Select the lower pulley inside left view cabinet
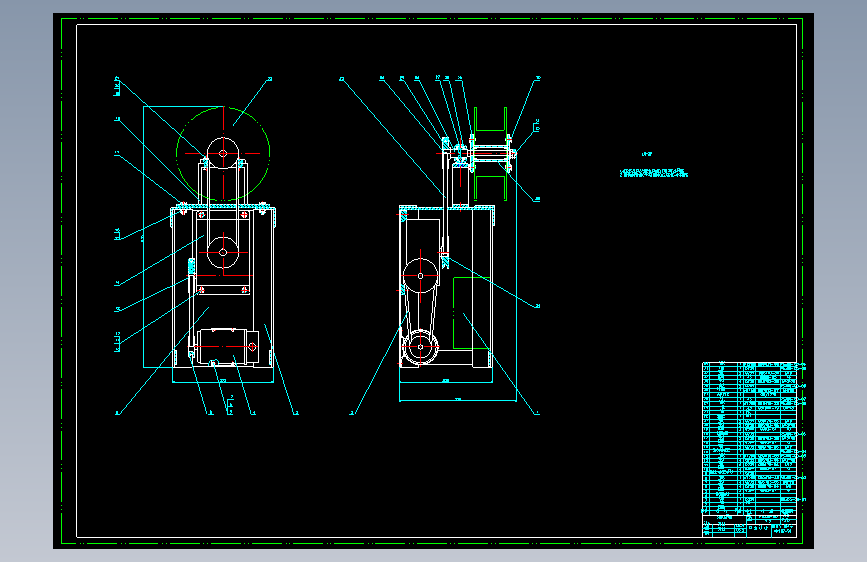This screenshot has width=867, height=562. [x=223, y=252]
